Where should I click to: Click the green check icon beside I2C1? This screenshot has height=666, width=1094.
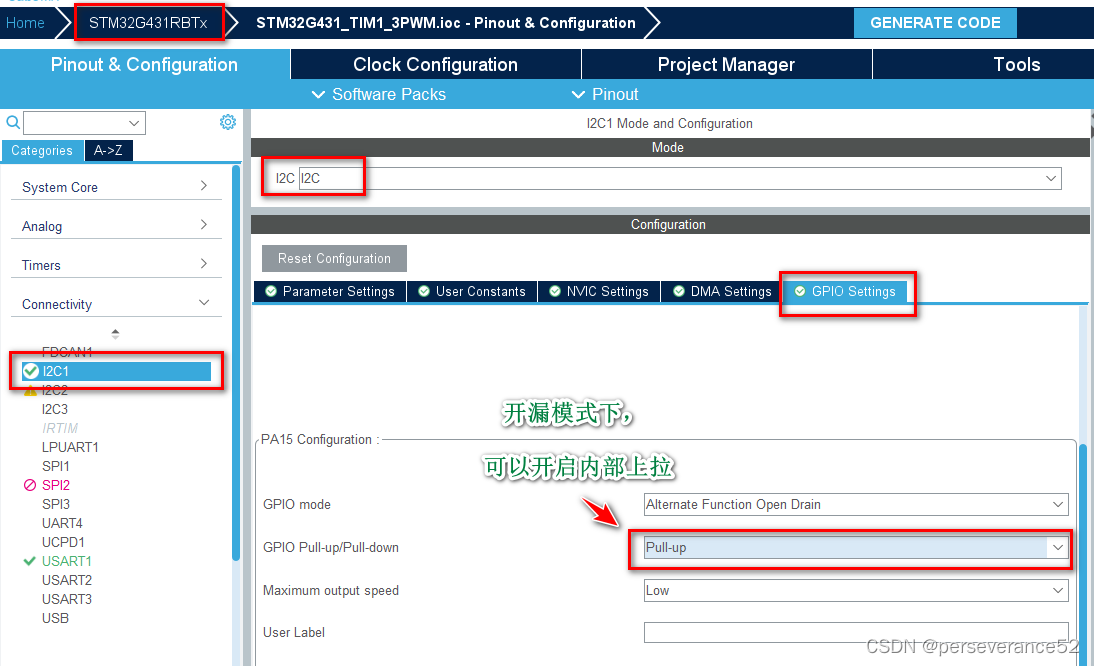pos(31,371)
